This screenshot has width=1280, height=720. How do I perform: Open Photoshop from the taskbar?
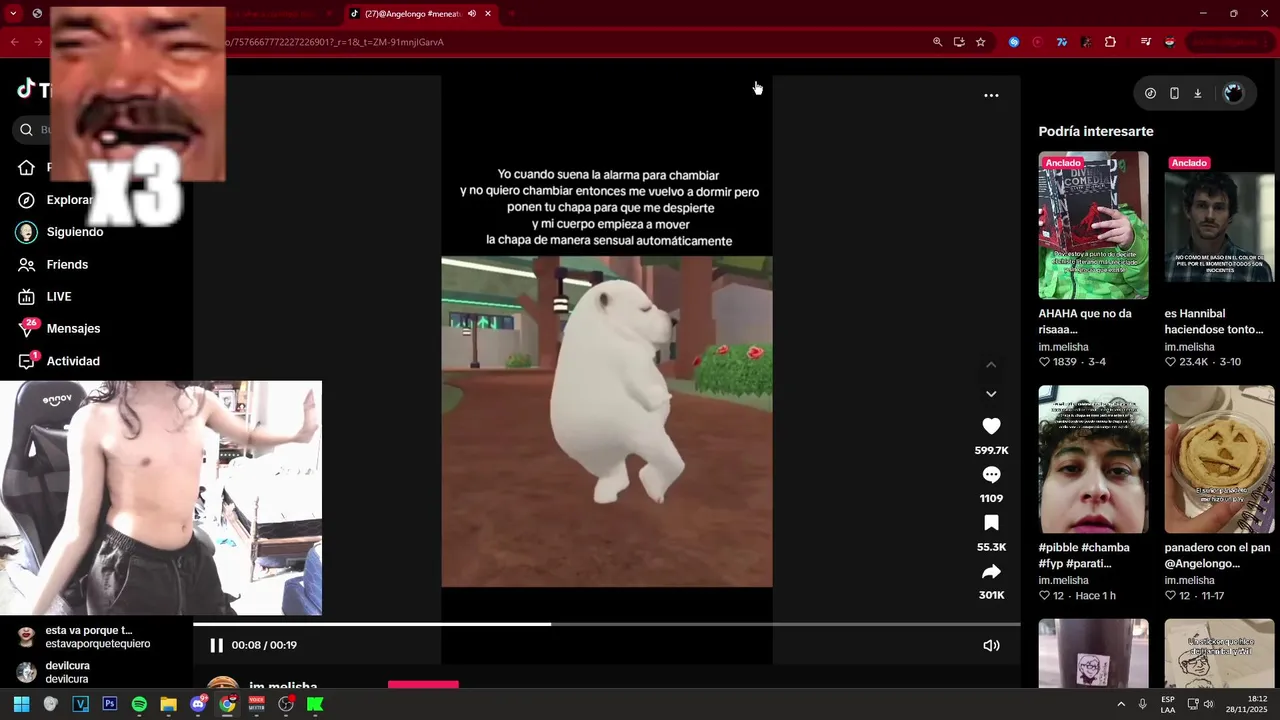click(x=110, y=704)
